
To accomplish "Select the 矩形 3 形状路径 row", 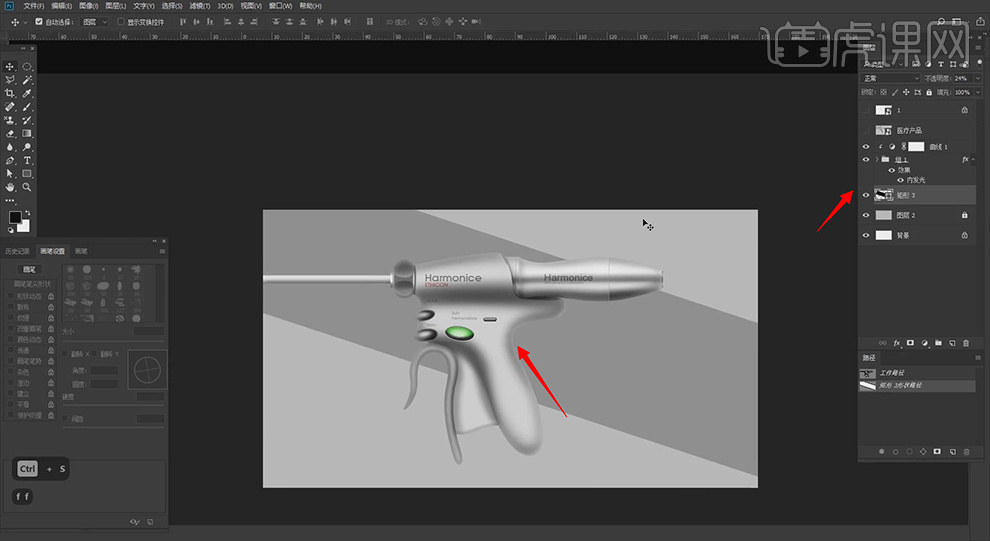I will click(x=917, y=385).
